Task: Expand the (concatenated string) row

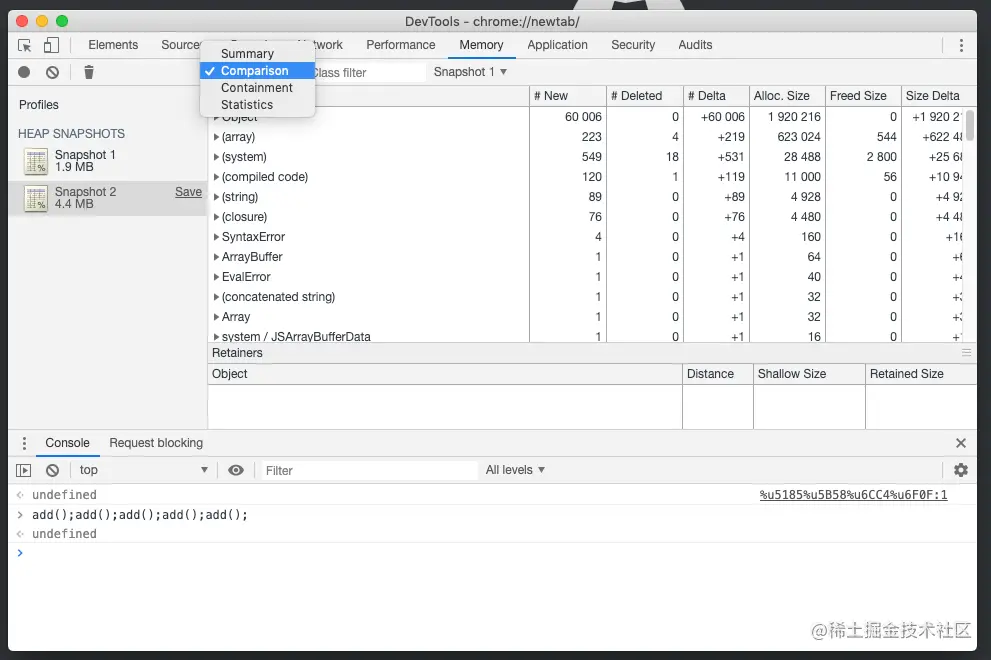Action: pos(216,297)
